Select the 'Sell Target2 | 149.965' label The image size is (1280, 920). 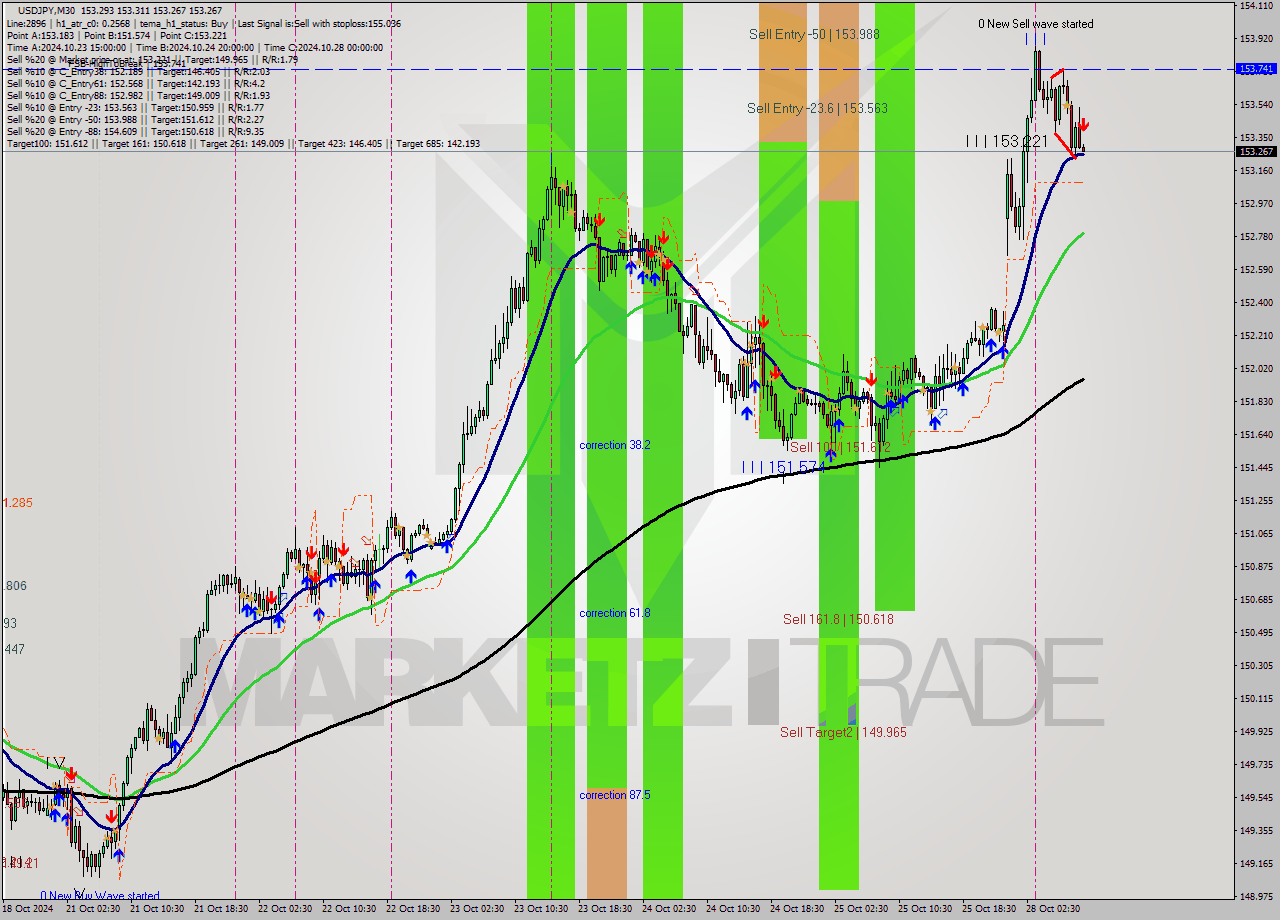tap(843, 732)
